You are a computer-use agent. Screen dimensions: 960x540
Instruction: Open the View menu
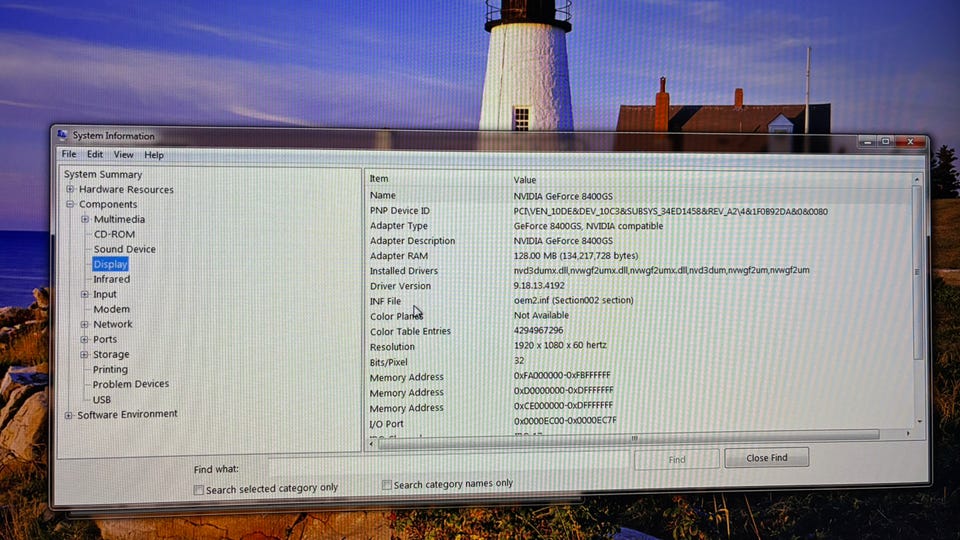tap(123, 155)
